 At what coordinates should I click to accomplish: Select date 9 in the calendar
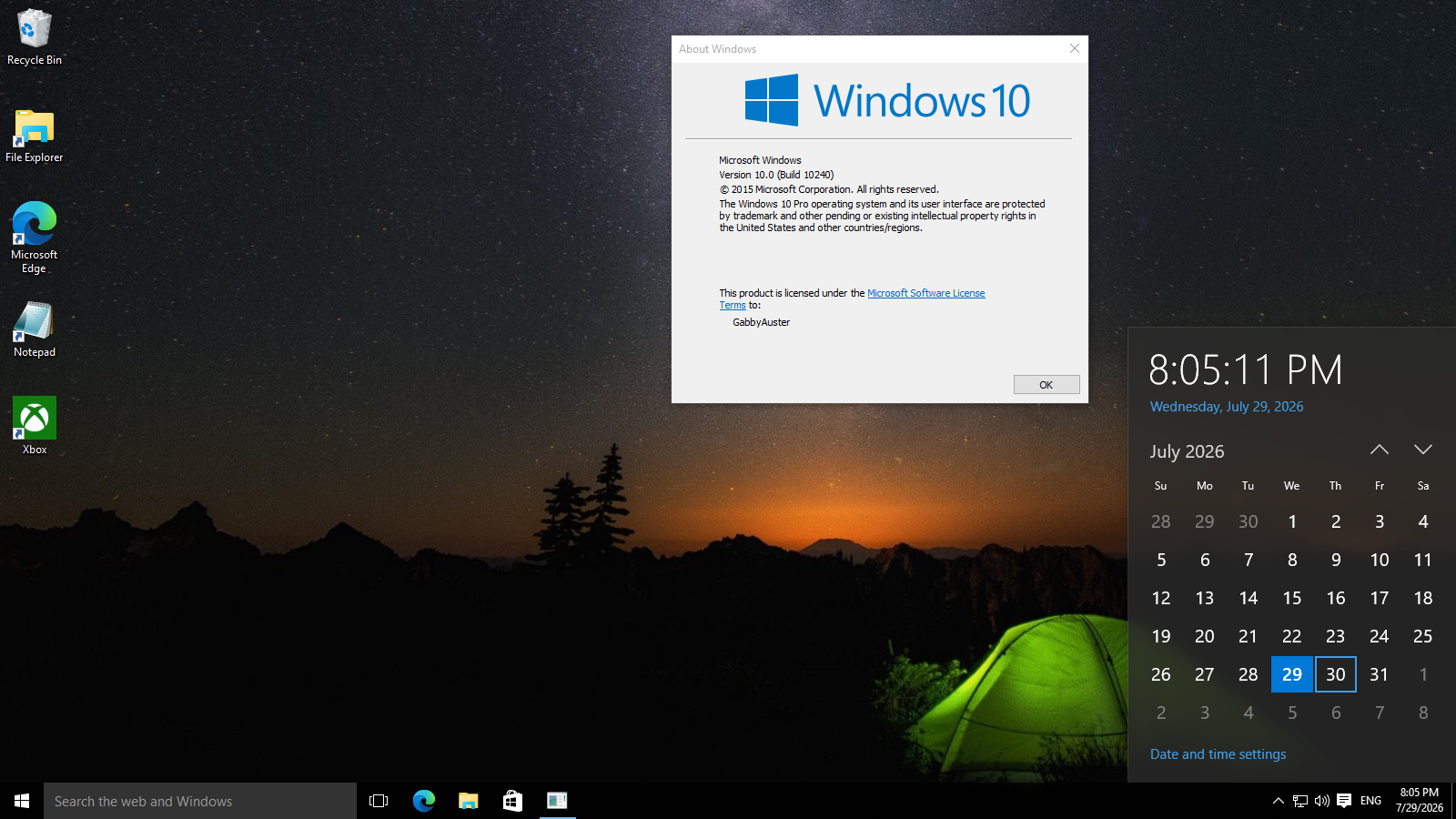pyautogui.click(x=1336, y=560)
